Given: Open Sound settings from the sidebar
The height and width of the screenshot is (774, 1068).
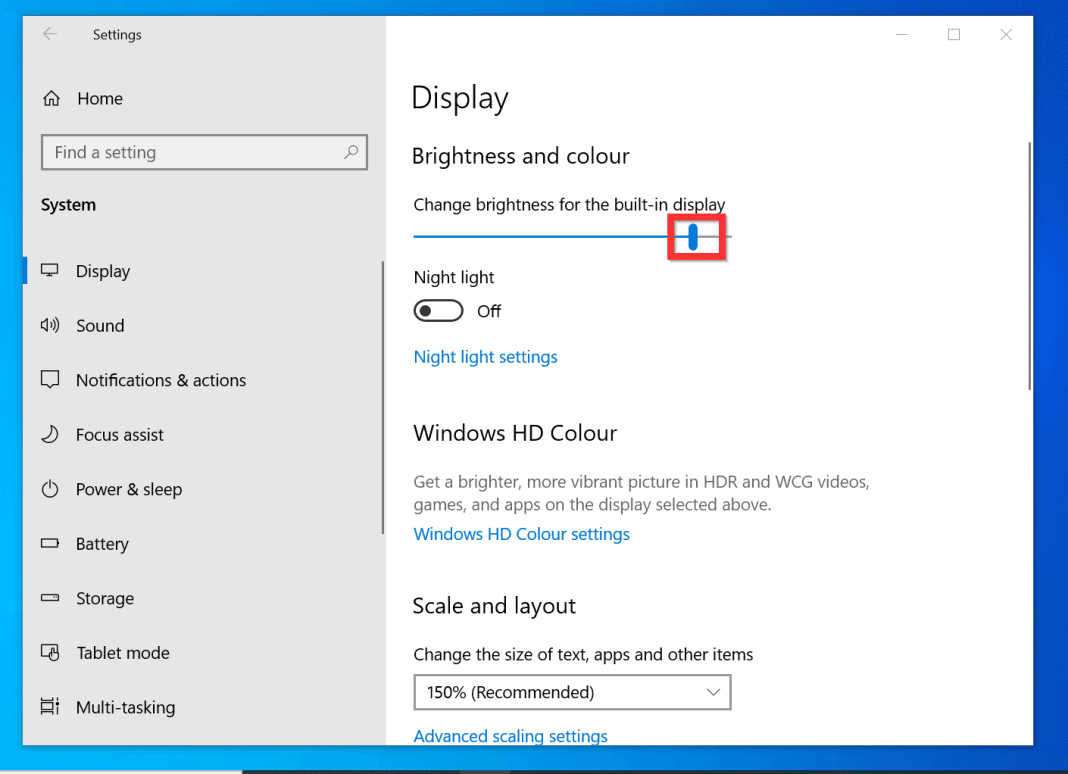Looking at the screenshot, I should (x=99, y=325).
